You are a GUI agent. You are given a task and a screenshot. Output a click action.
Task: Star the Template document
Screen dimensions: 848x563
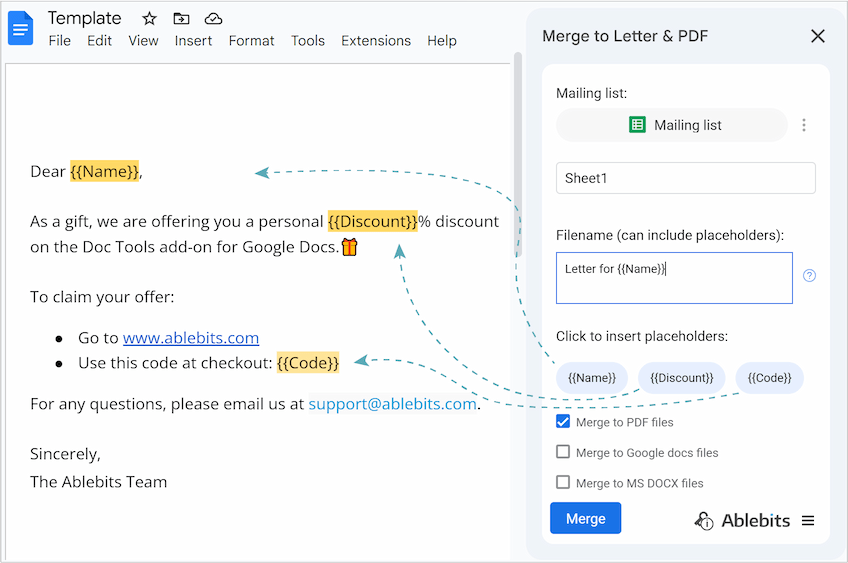click(x=149, y=19)
